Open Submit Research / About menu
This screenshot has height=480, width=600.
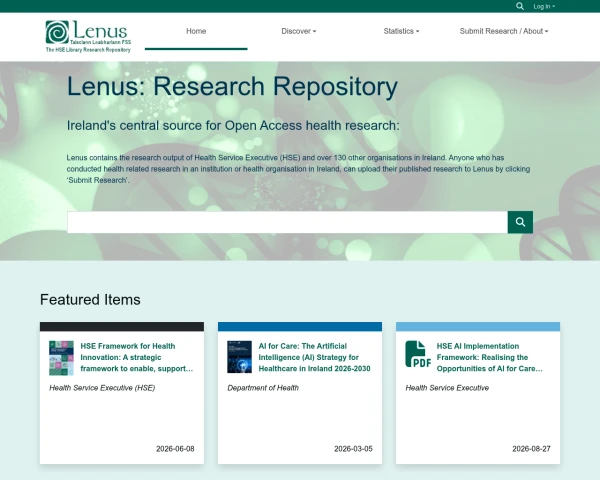(x=504, y=31)
